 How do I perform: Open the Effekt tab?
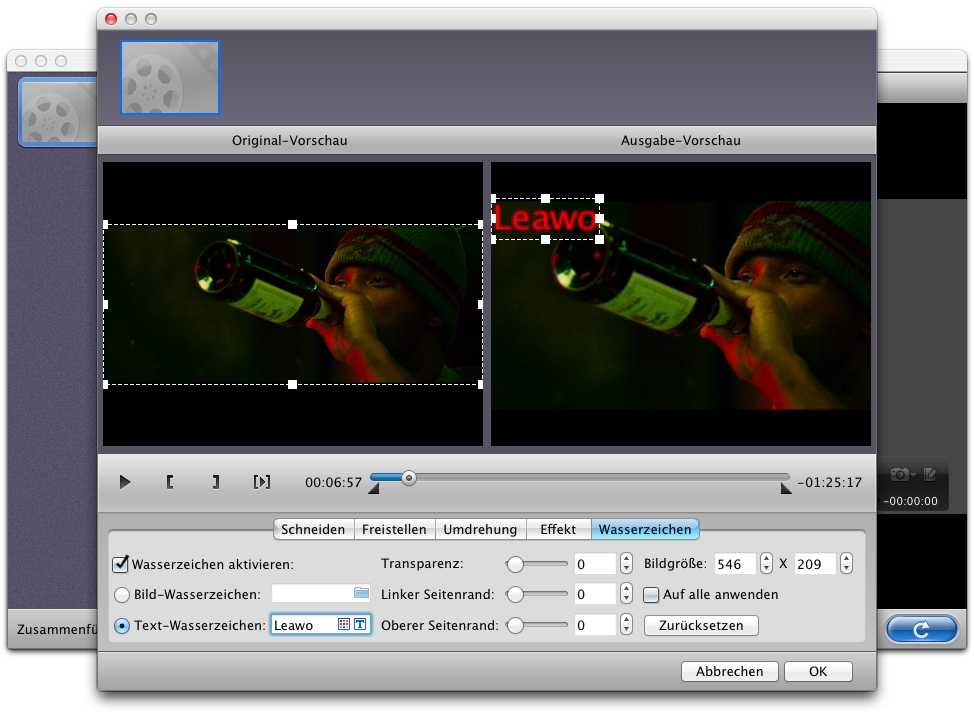coord(558,529)
